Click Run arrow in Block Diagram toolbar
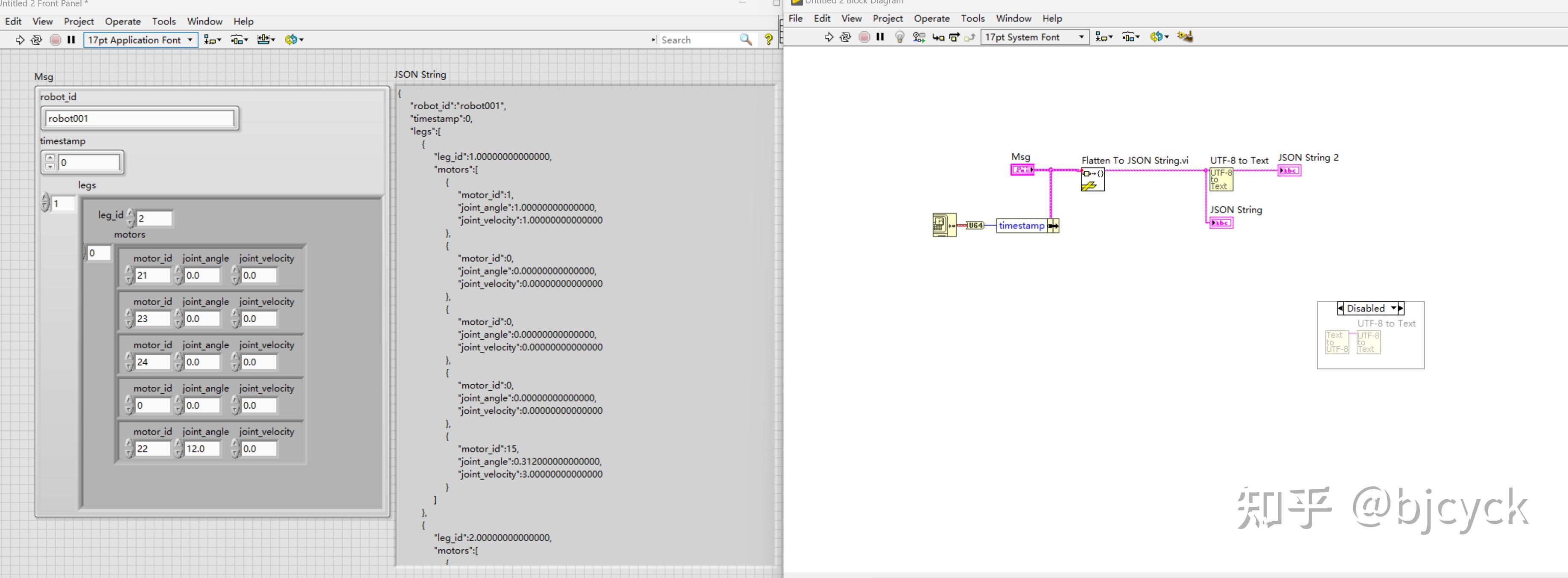This screenshot has width=1568, height=578. tap(829, 37)
